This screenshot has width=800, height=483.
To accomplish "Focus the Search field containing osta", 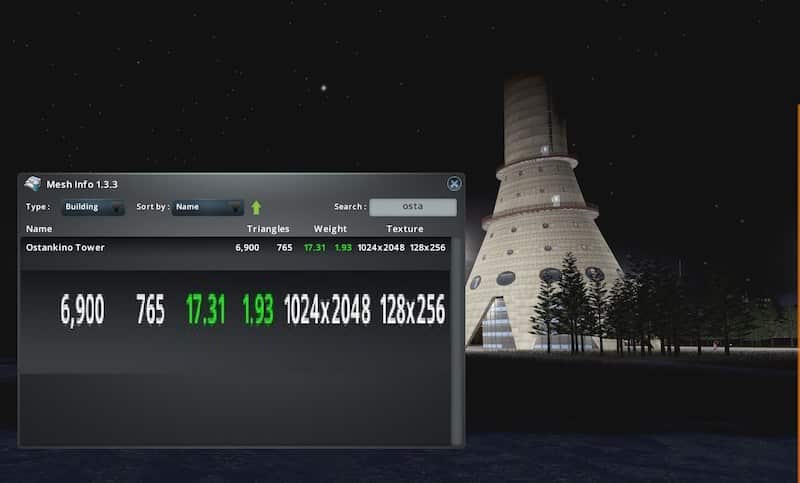I will 412,208.
